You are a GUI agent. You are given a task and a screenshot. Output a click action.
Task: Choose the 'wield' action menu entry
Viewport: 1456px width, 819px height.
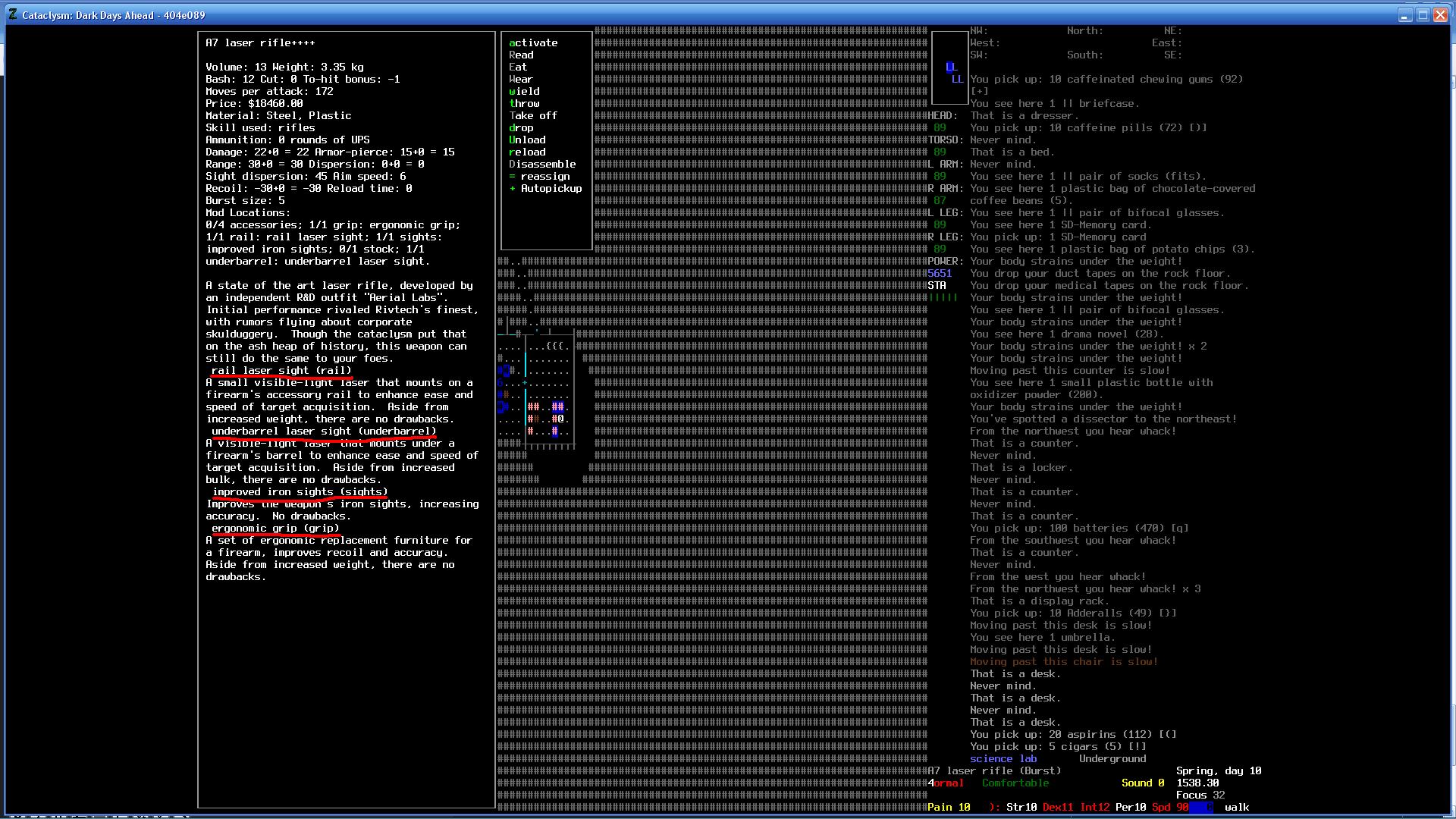click(x=524, y=92)
